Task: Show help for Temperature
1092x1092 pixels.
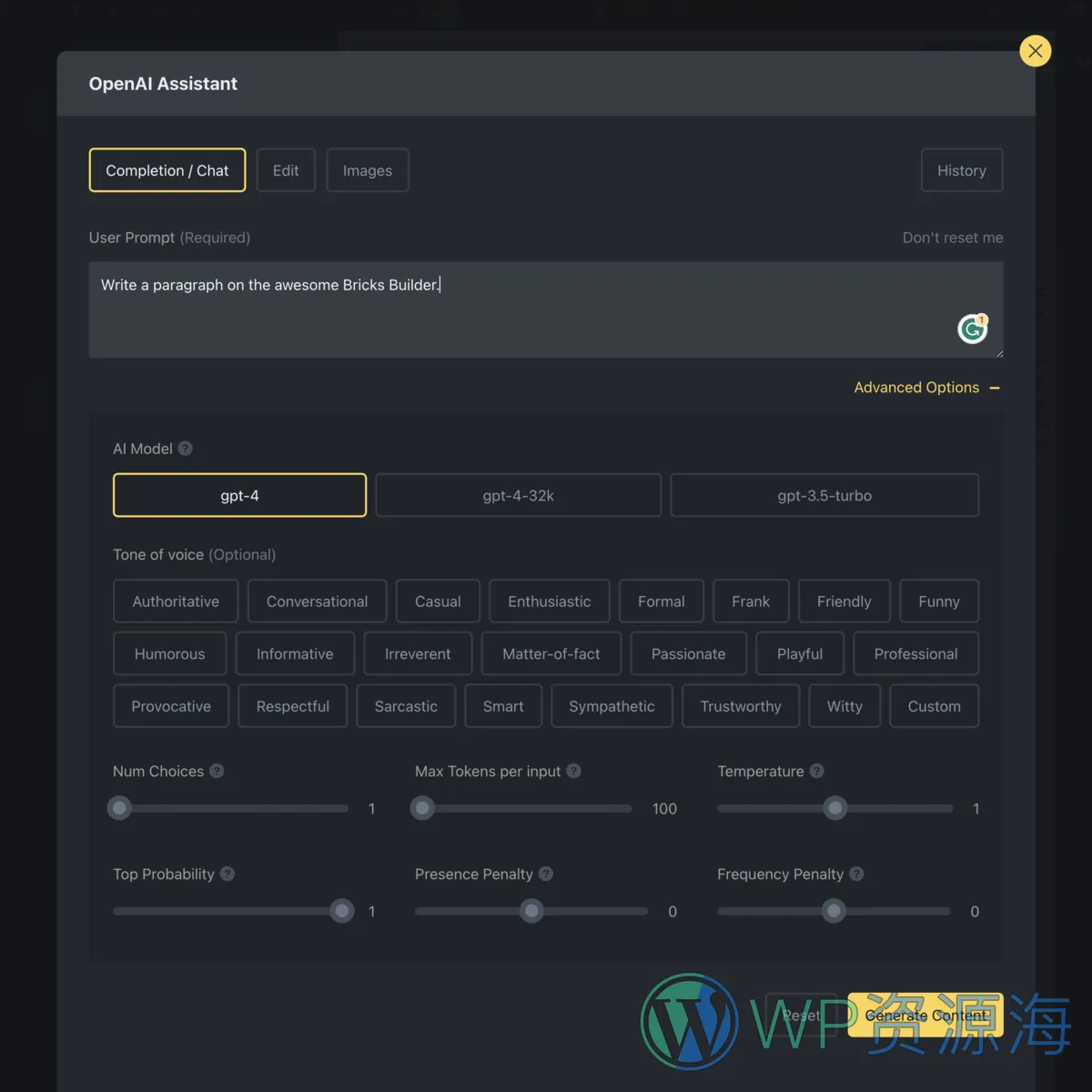Action: pos(817,771)
